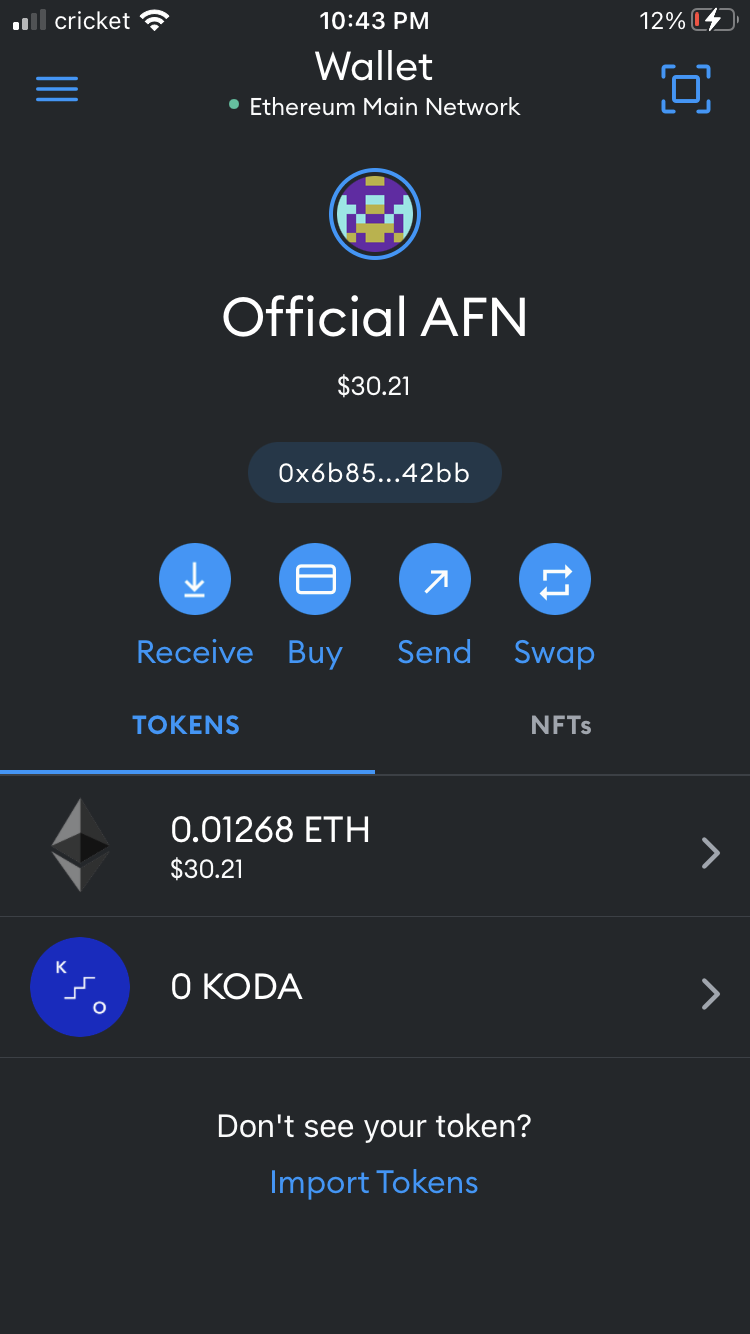Tap the Receive label
The width and height of the screenshot is (750, 1334).
195,652
